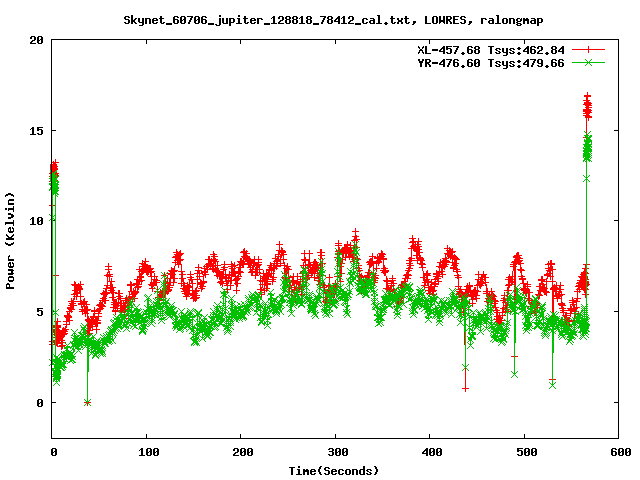Click the y-axis tick label 5
This screenshot has height=480, width=640.
click(x=40, y=312)
